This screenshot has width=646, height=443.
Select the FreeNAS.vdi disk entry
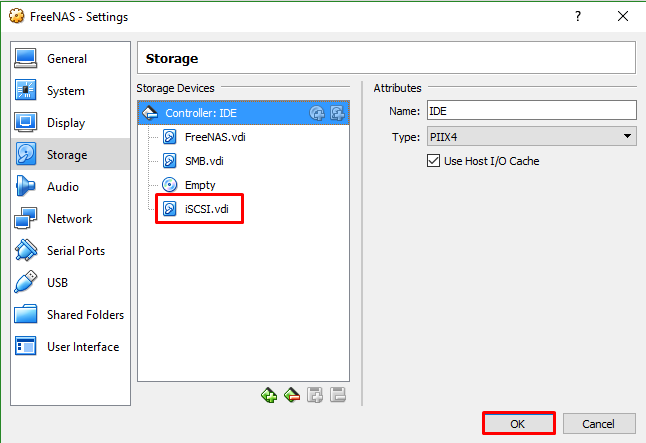point(213,137)
